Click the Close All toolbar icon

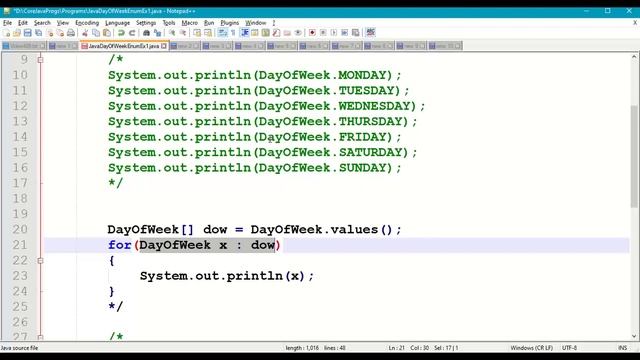coord(60,33)
